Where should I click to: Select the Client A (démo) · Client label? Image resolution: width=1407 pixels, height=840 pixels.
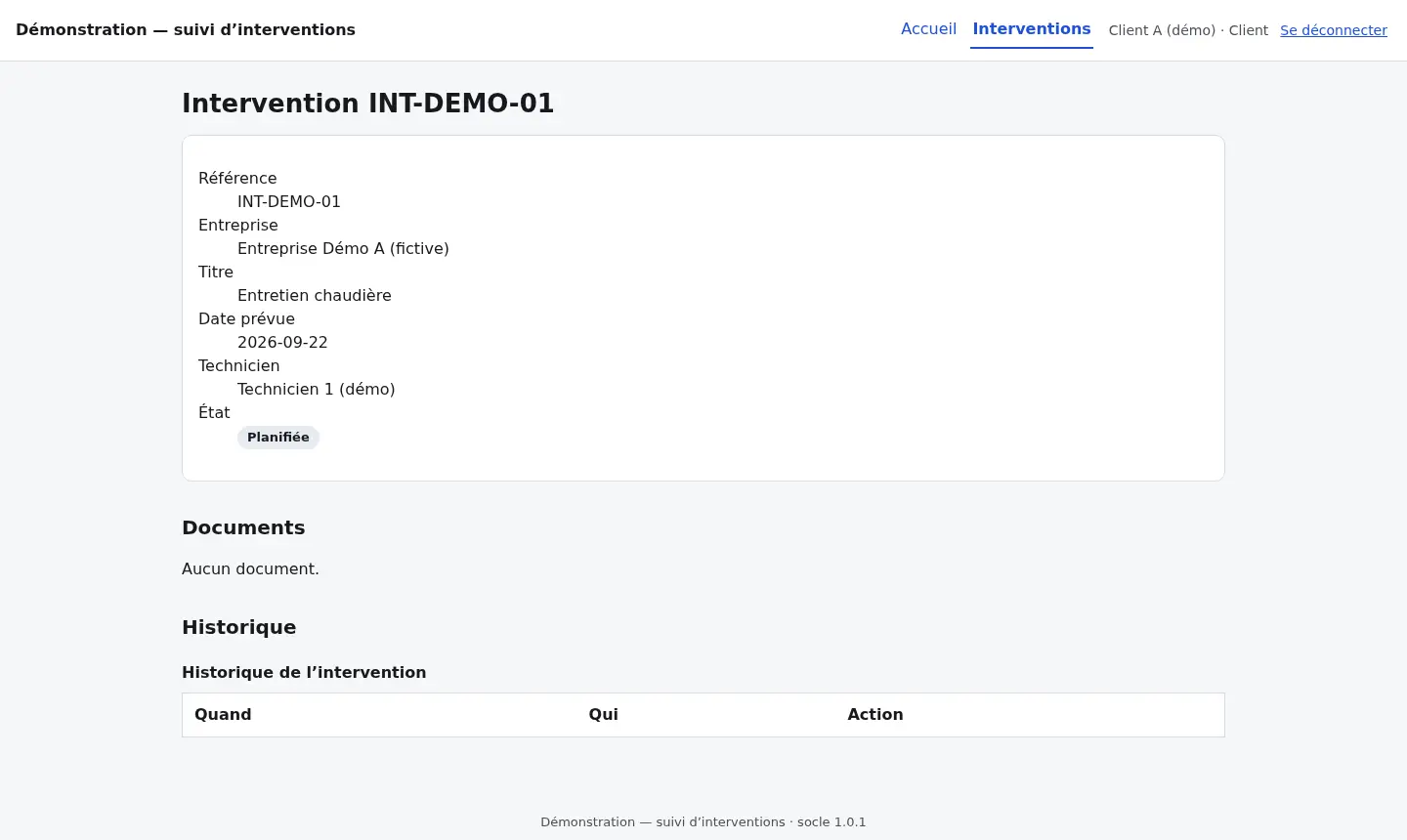click(1188, 30)
